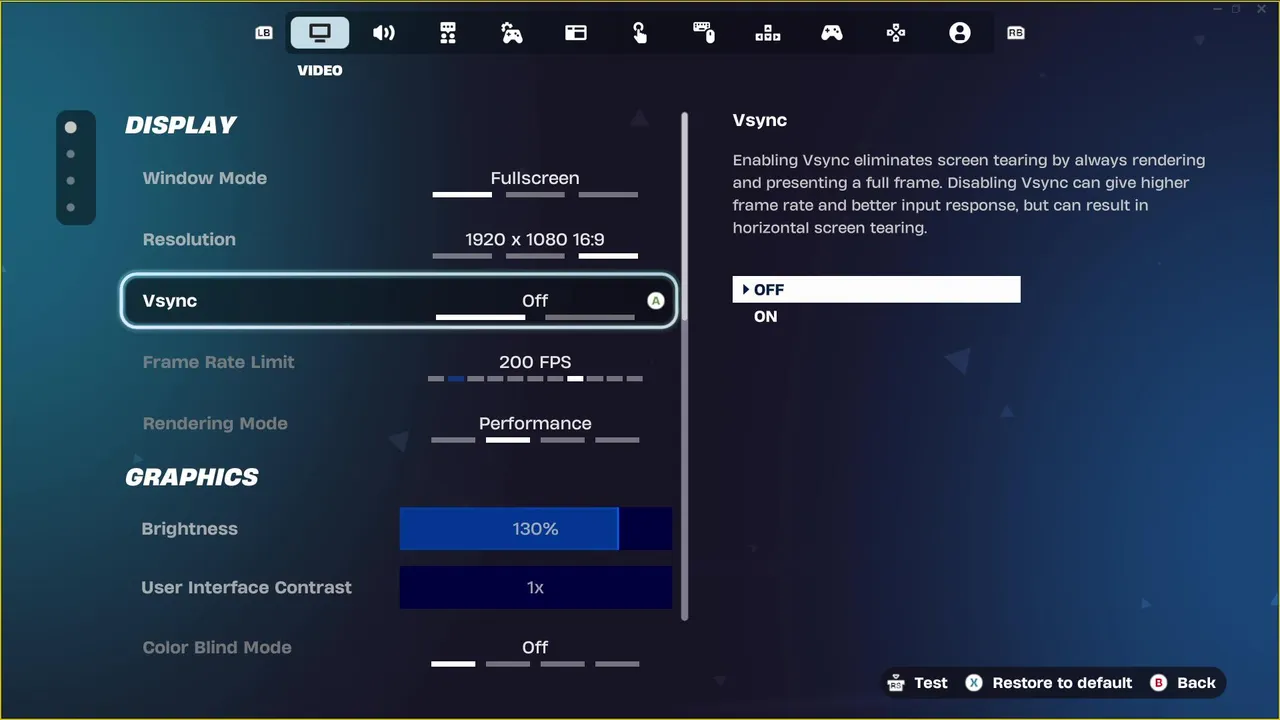Click the Frame Rate Limit label

[219, 362]
